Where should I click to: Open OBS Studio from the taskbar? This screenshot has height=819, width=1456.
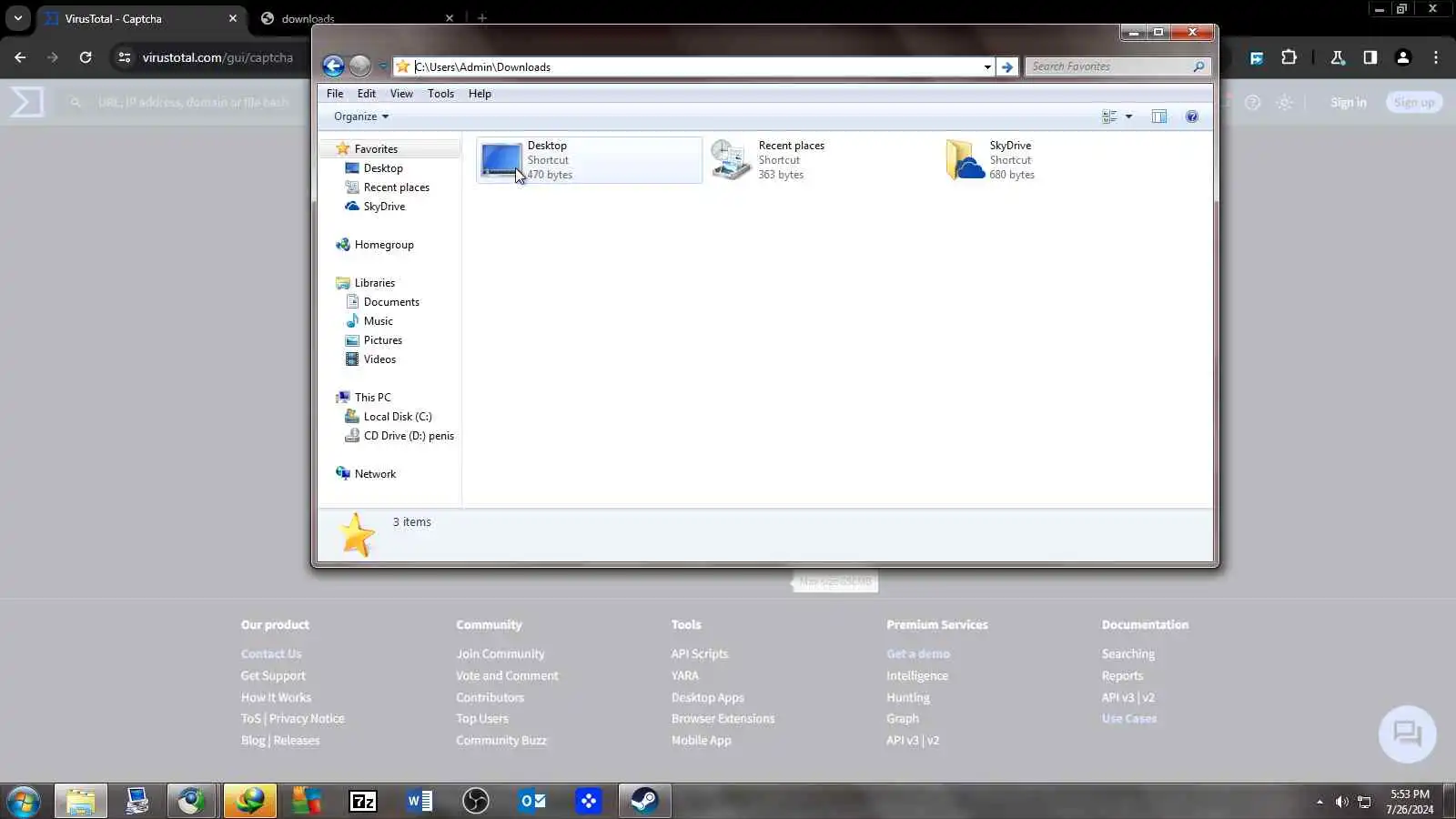click(476, 801)
